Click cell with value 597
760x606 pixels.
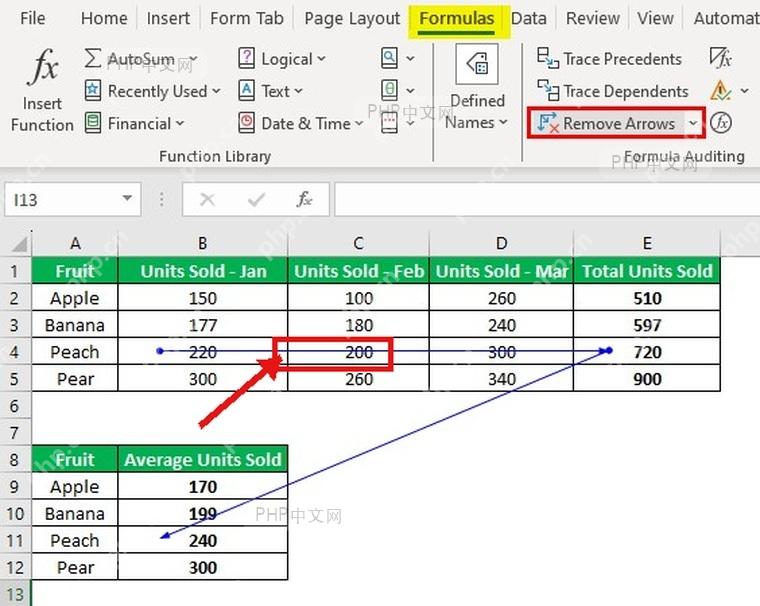click(647, 325)
